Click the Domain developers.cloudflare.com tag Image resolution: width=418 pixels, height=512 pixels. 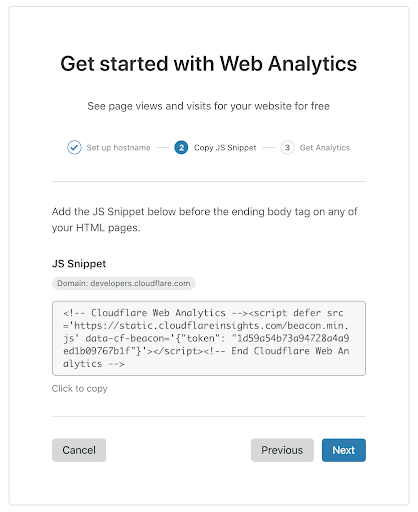pyautogui.click(x=124, y=283)
